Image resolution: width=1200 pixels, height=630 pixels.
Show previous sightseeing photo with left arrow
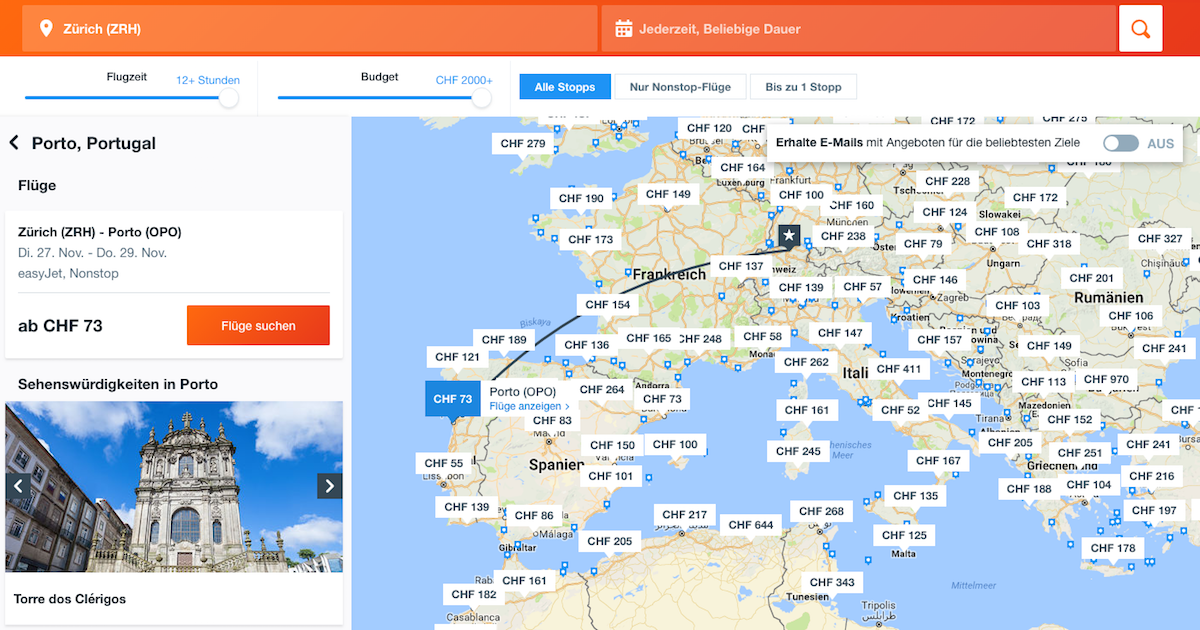coord(18,486)
